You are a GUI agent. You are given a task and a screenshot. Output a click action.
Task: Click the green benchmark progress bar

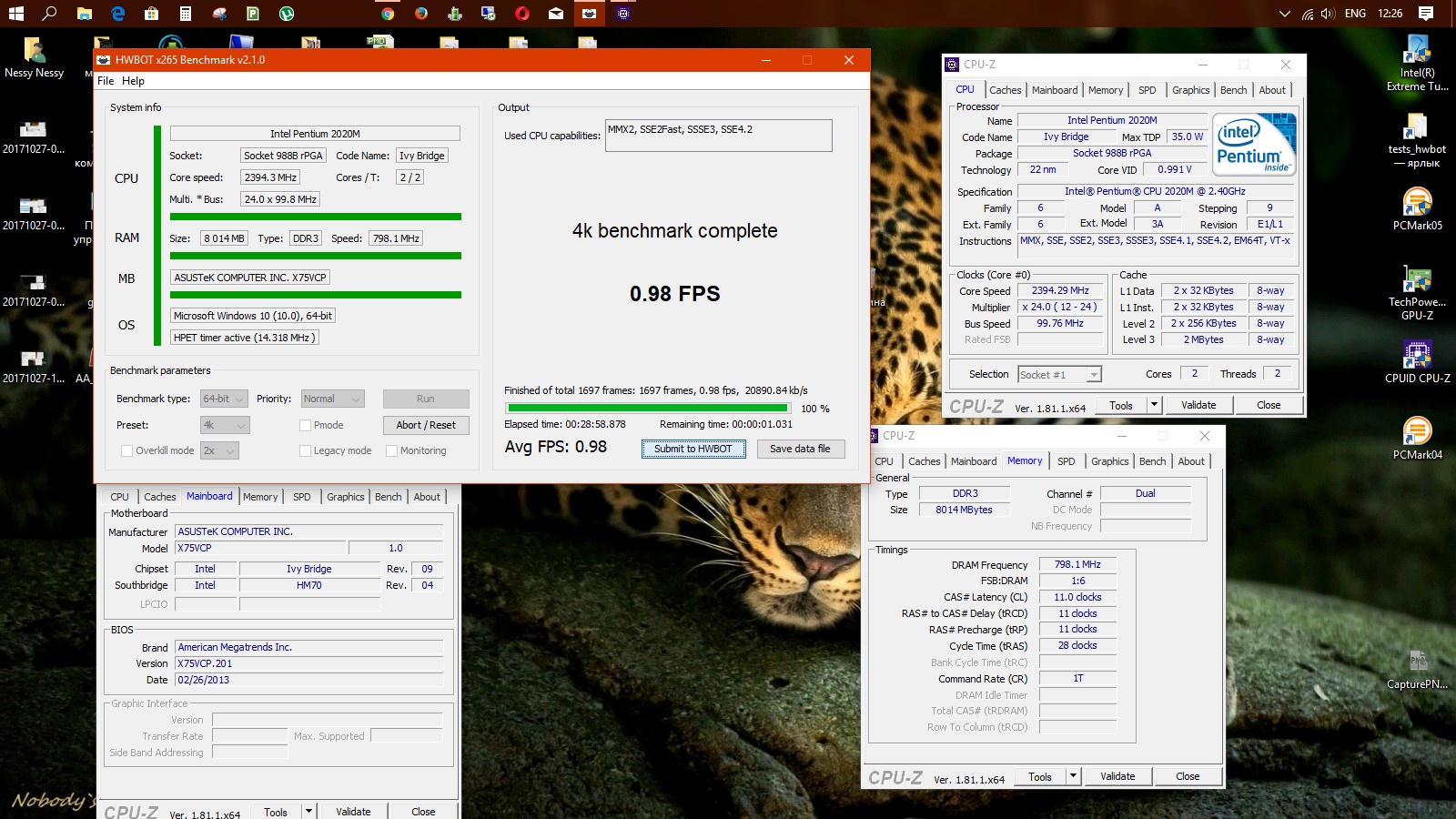click(x=648, y=409)
